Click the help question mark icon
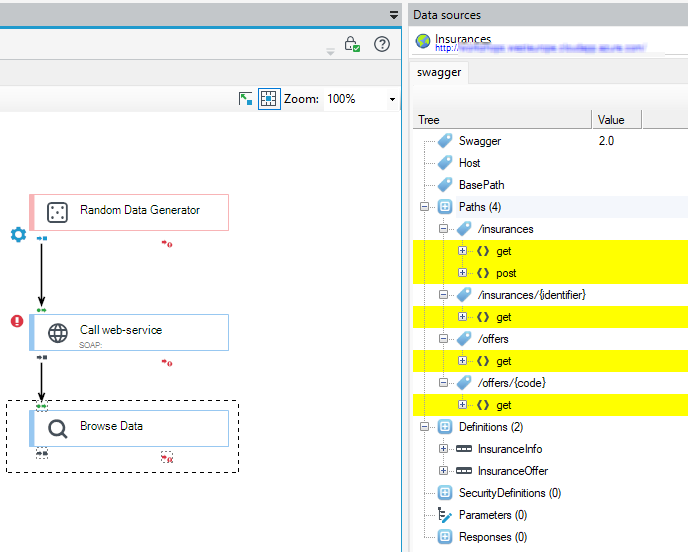Viewport: 688px width, 552px height. coord(382,44)
